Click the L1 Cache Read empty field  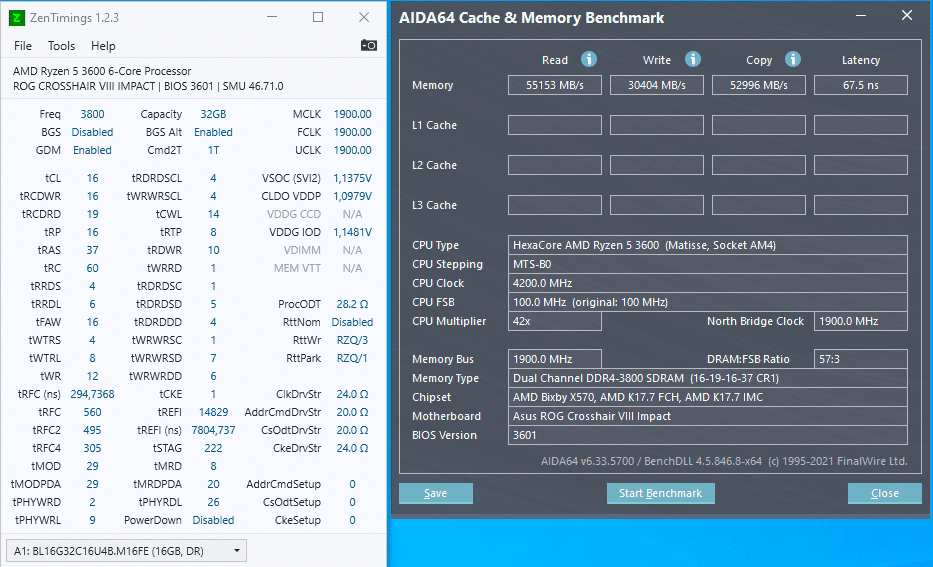coord(555,125)
